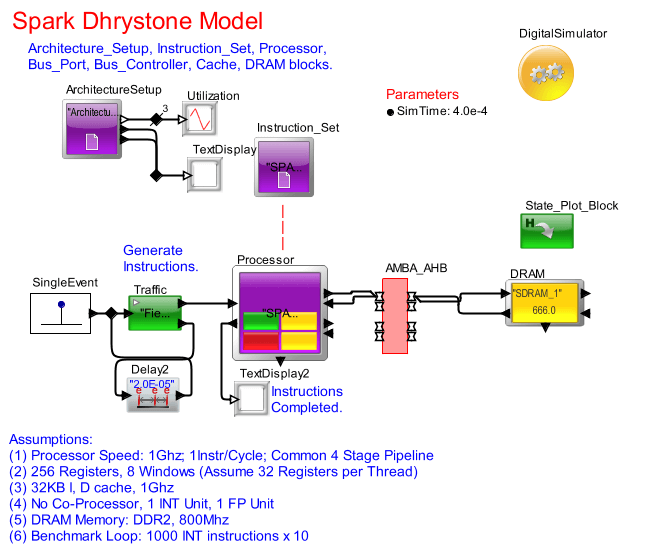This screenshot has width=646, height=560.
Task: Select the Processor block
Action: 280,313
